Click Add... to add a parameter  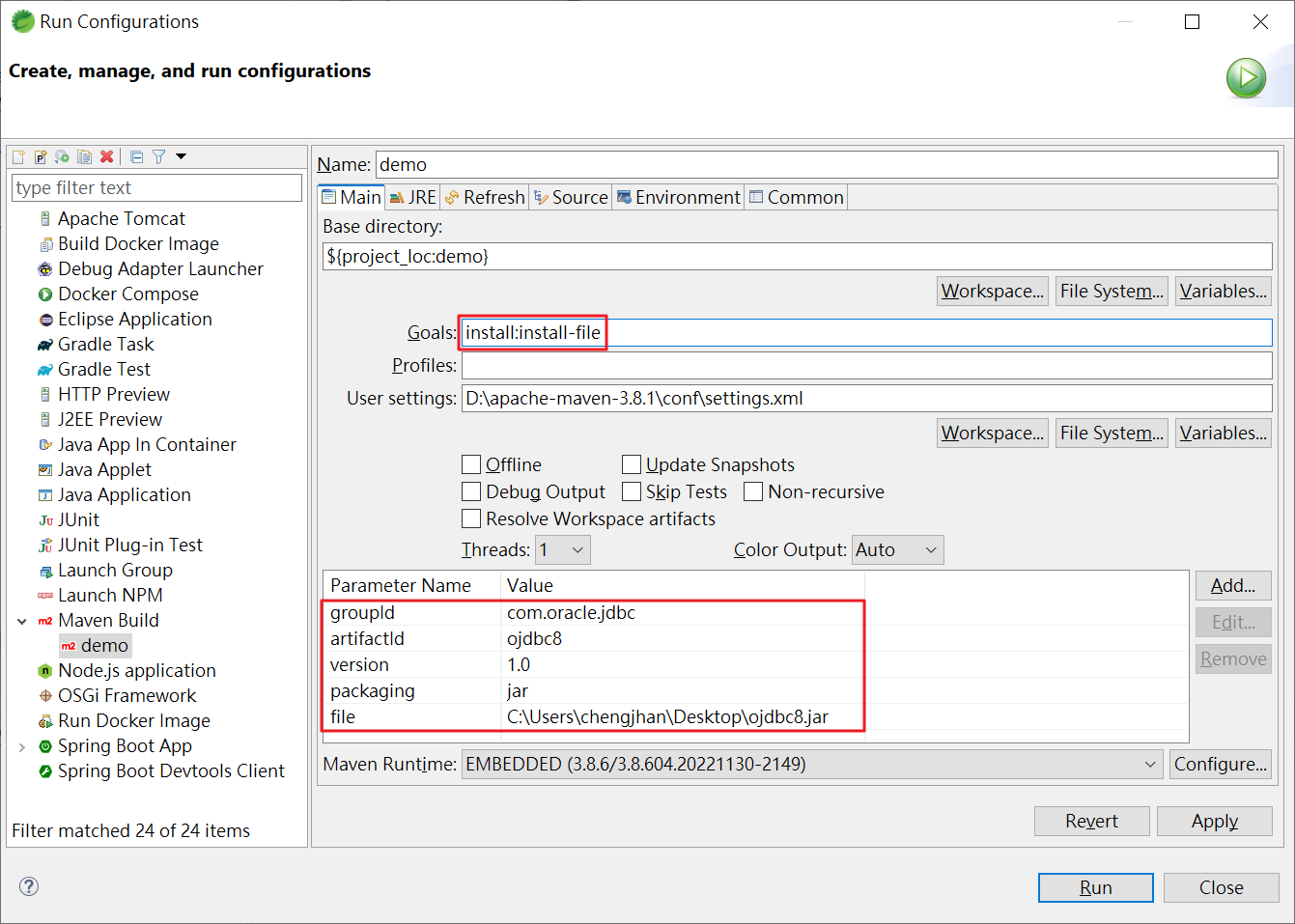(x=1232, y=585)
